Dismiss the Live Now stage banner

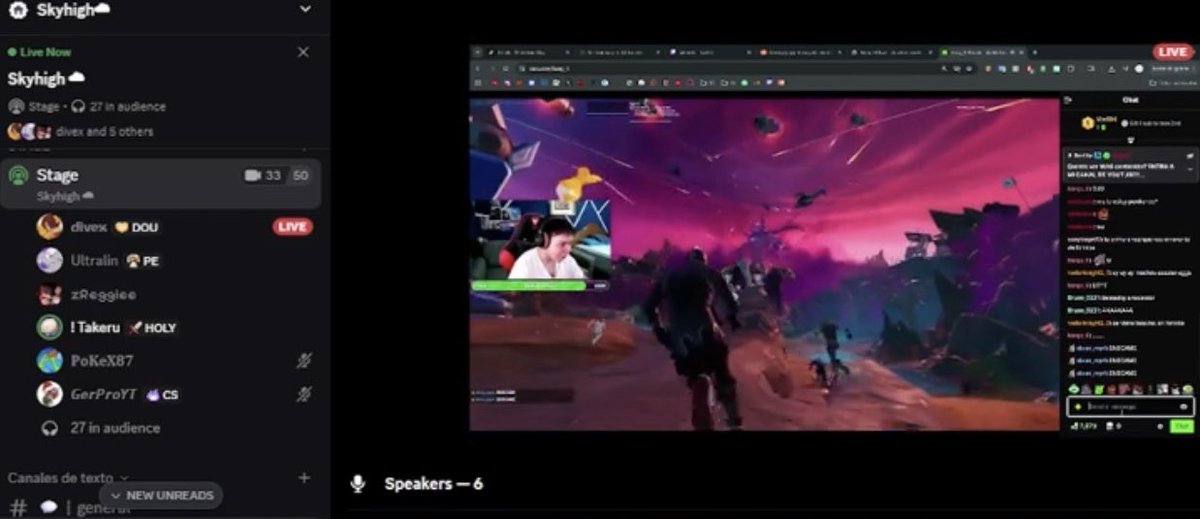(x=304, y=52)
